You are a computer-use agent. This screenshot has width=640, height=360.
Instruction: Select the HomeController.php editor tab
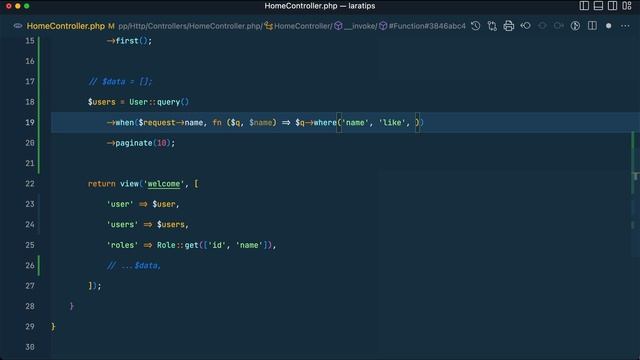(x=66, y=26)
